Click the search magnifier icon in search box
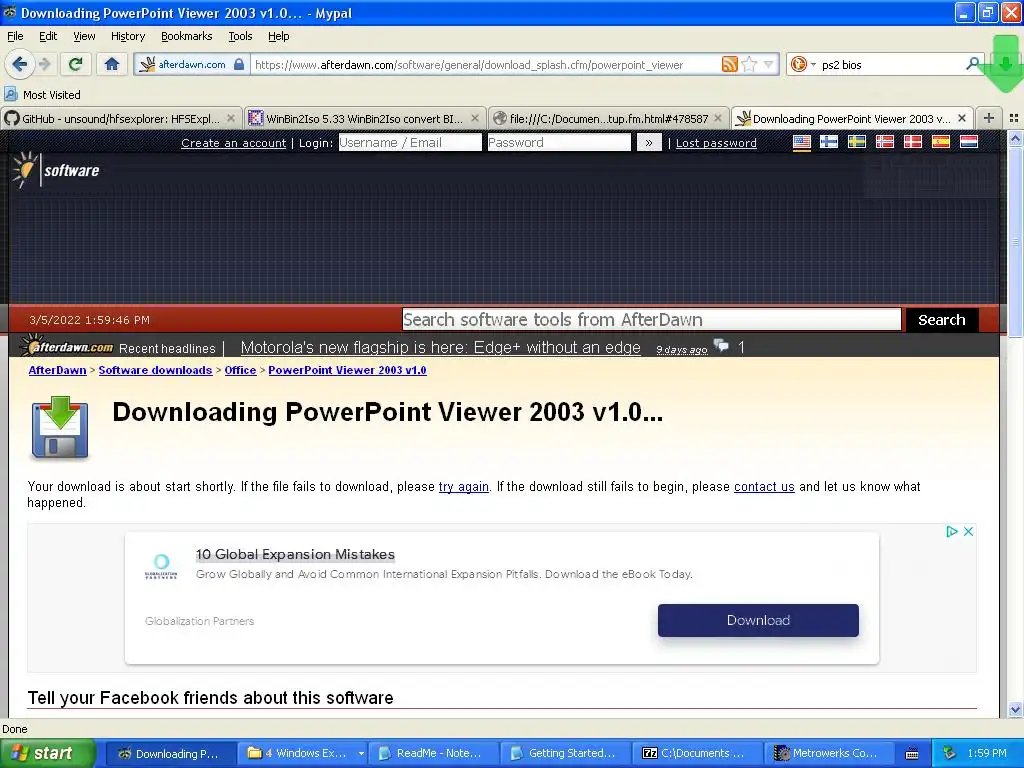The height and width of the screenshot is (768, 1024). click(972, 64)
